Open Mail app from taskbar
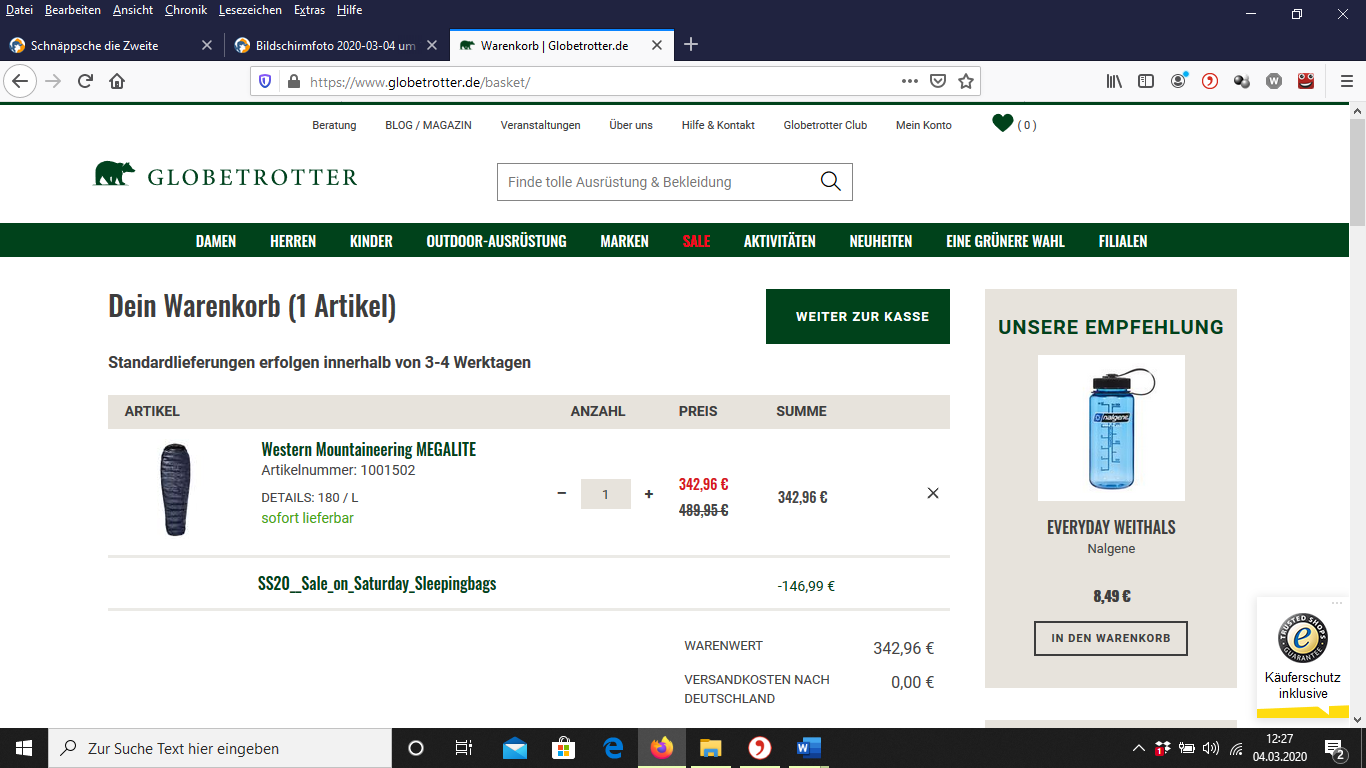This screenshot has height=768, width=1366. tap(515, 748)
